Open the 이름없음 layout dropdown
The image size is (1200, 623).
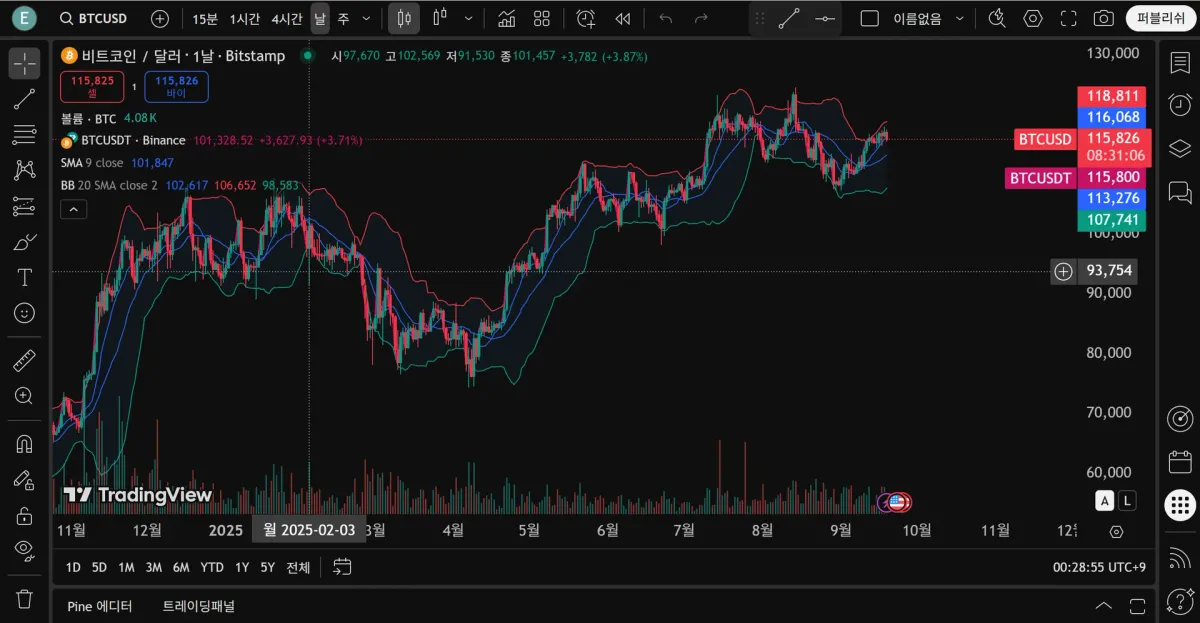pos(960,18)
